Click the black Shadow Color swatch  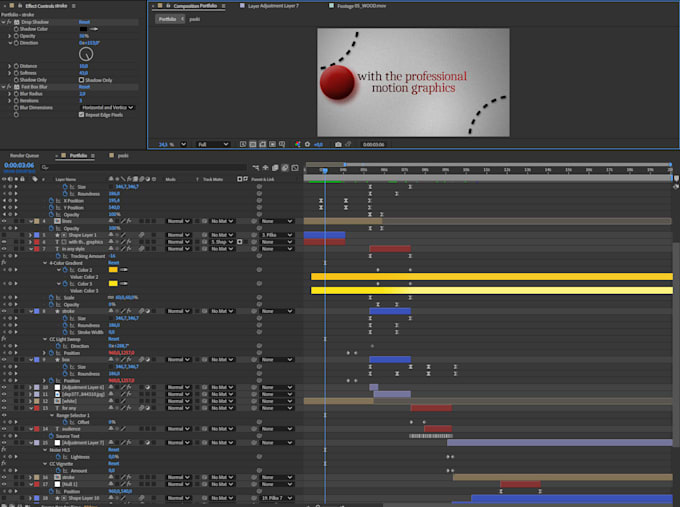[83, 29]
